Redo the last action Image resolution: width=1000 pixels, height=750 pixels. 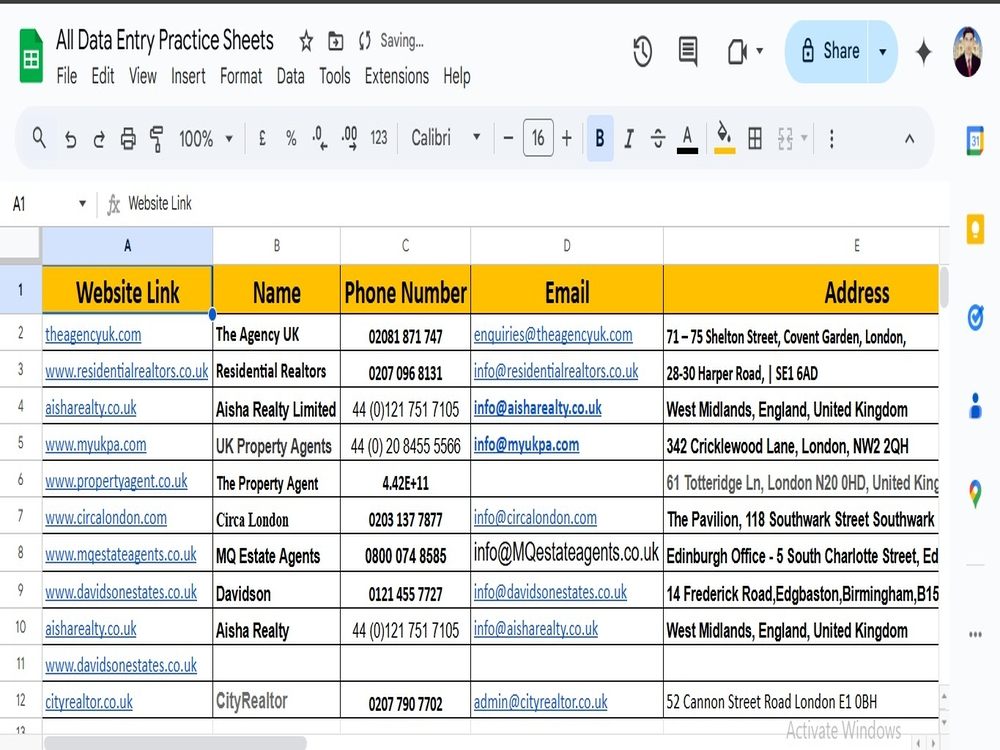tap(99, 138)
